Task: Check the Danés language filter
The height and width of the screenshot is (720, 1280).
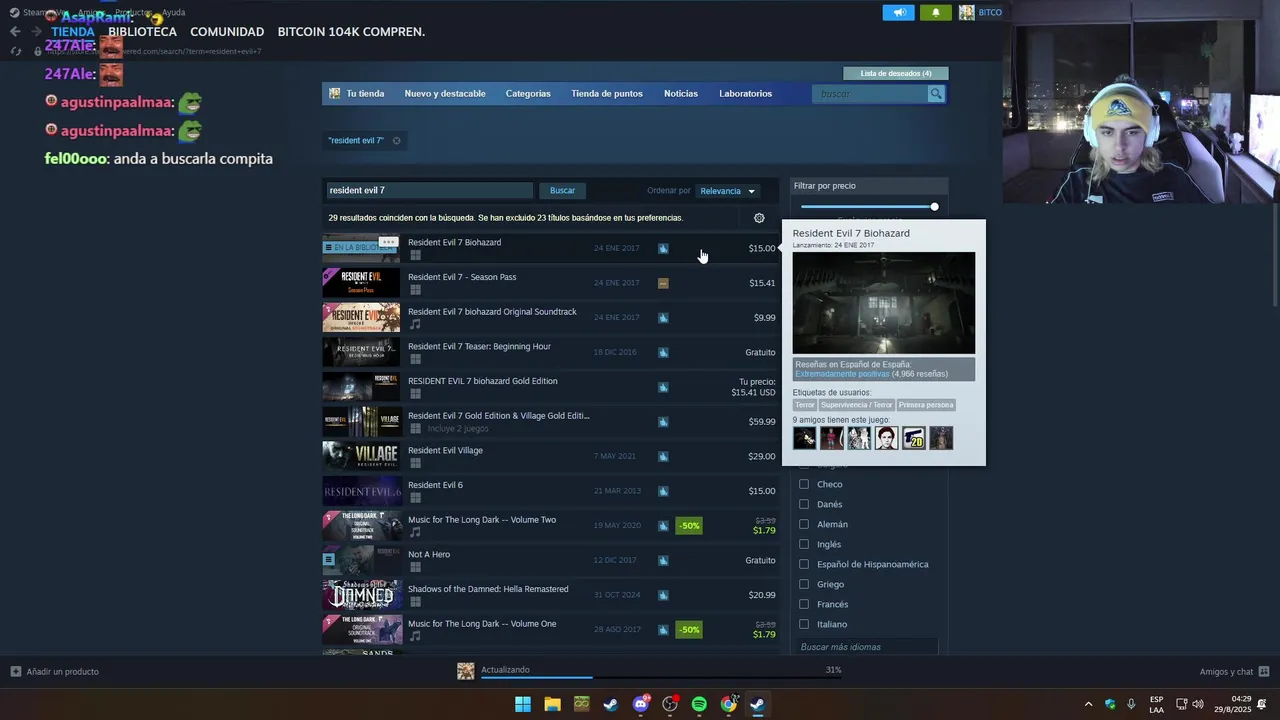Action: [804, 504]
